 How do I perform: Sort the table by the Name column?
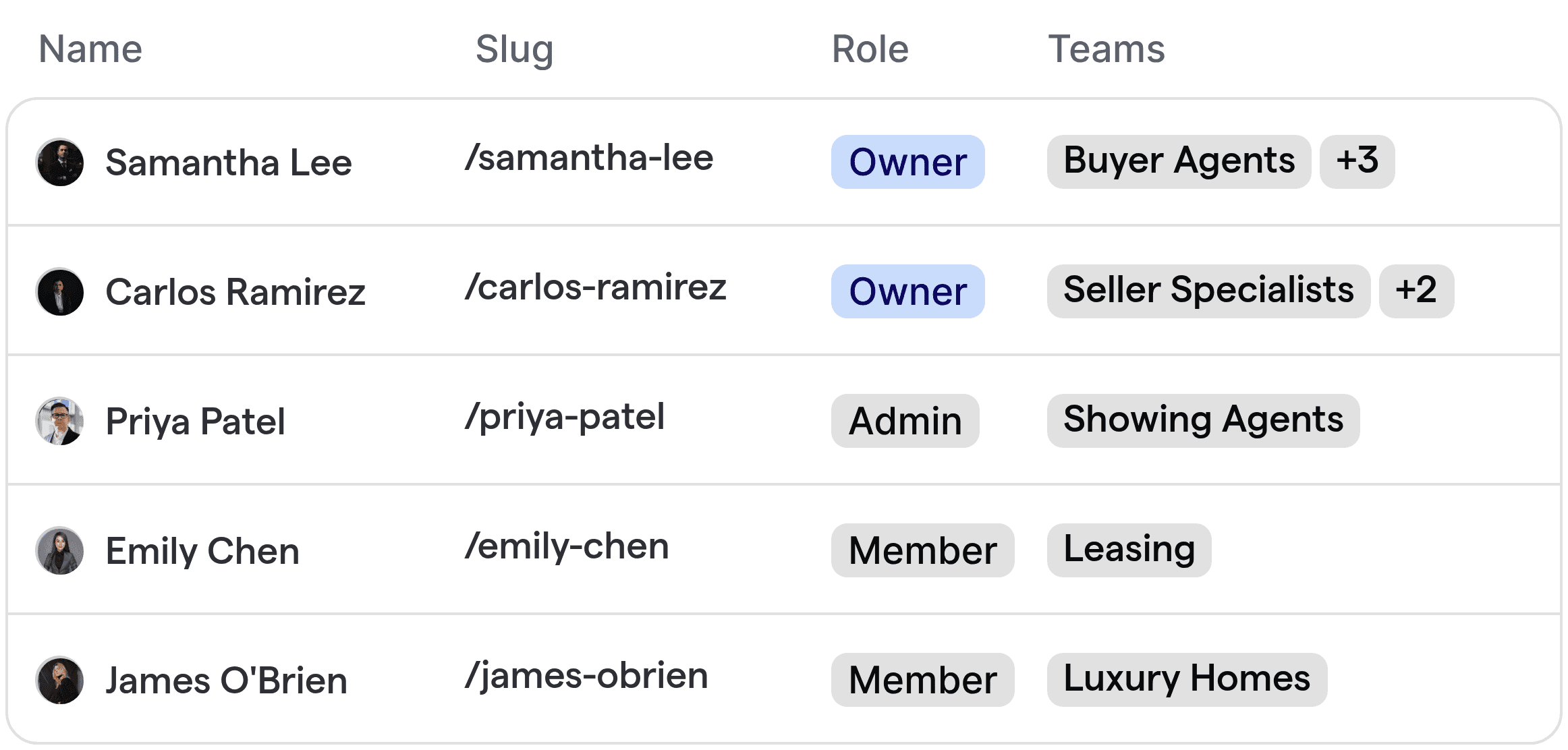[x=90, y=48]
